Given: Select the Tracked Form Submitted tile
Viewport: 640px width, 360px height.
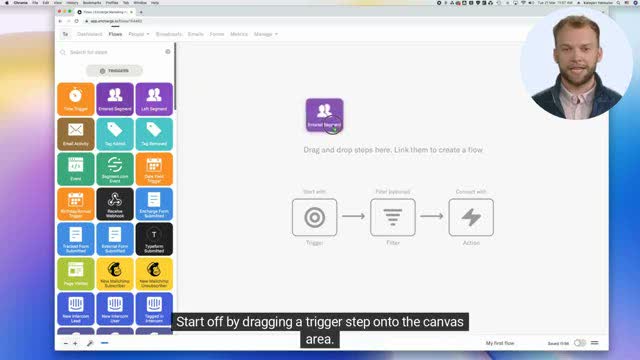Looking at the screenshot, I should pos(76,239).
